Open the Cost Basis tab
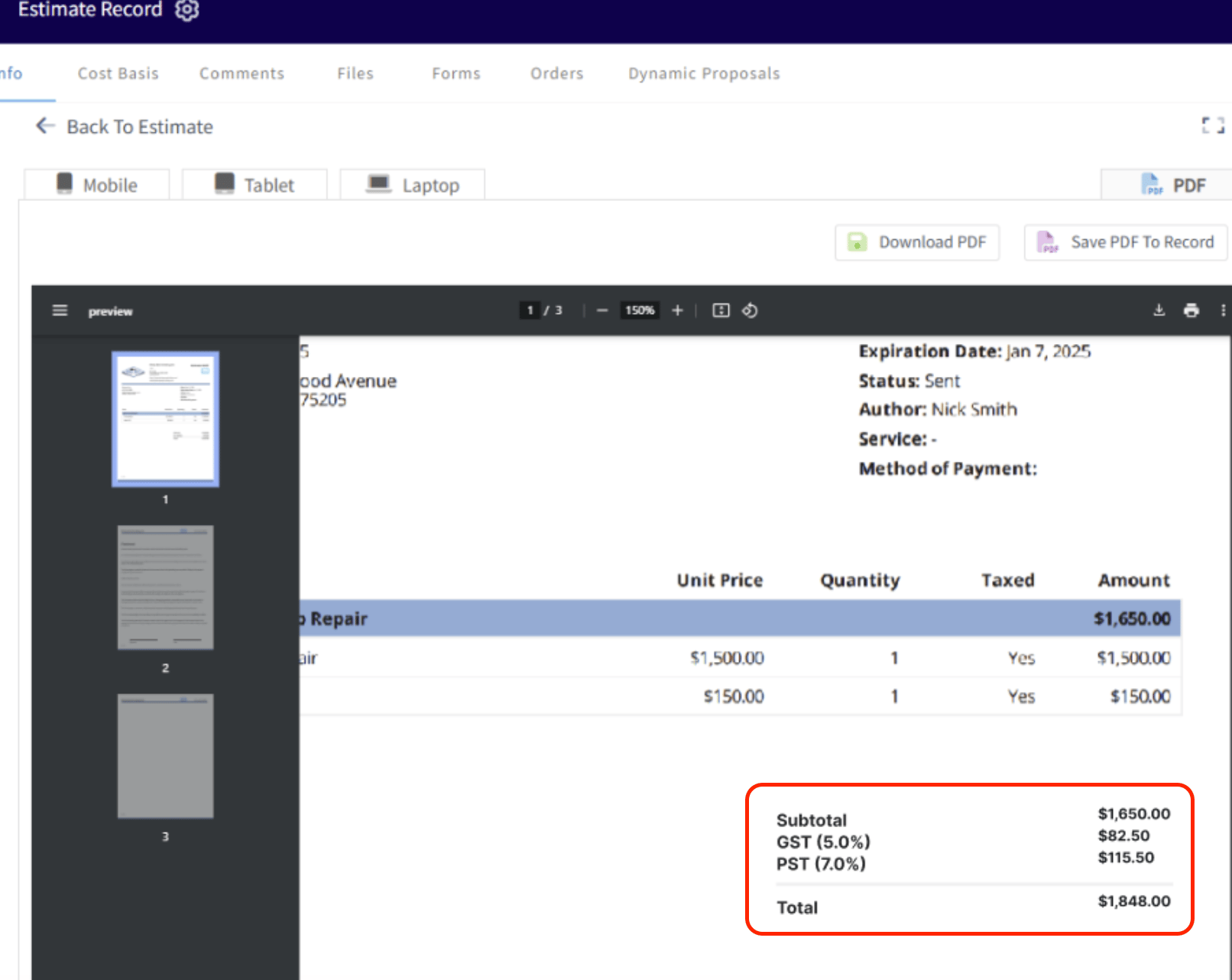 [x=118, y=73]
